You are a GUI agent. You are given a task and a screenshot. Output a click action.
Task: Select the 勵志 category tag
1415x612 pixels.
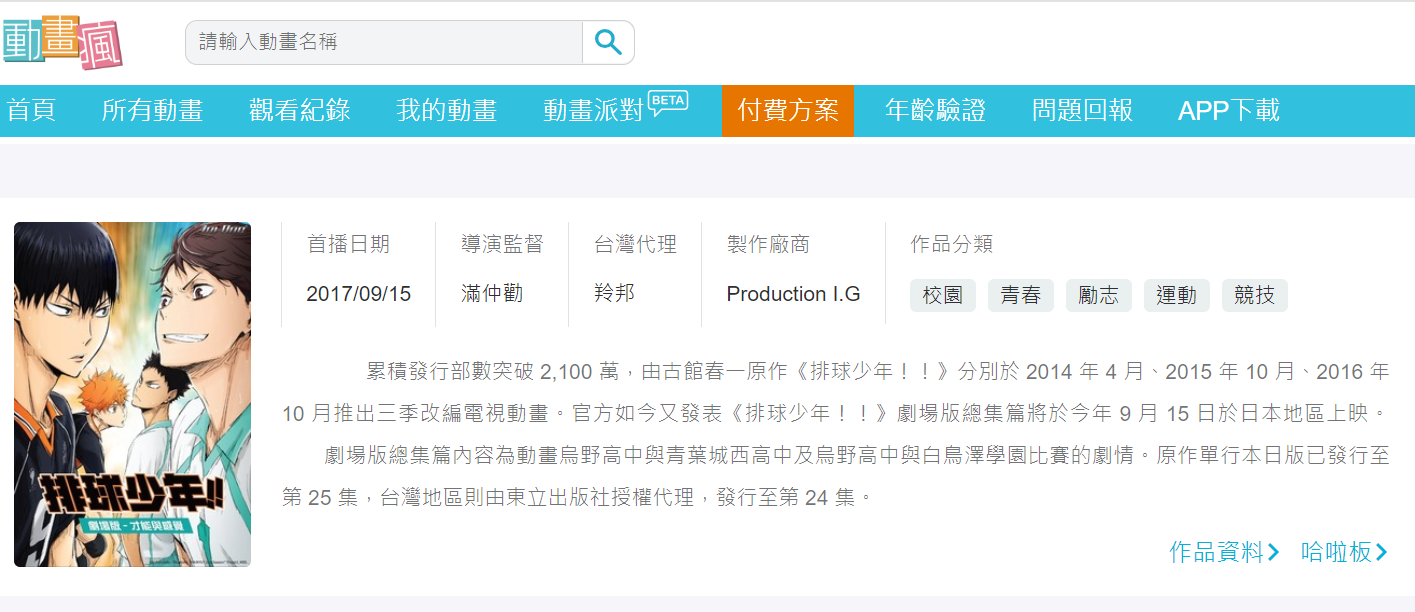tap(1099, 296)
